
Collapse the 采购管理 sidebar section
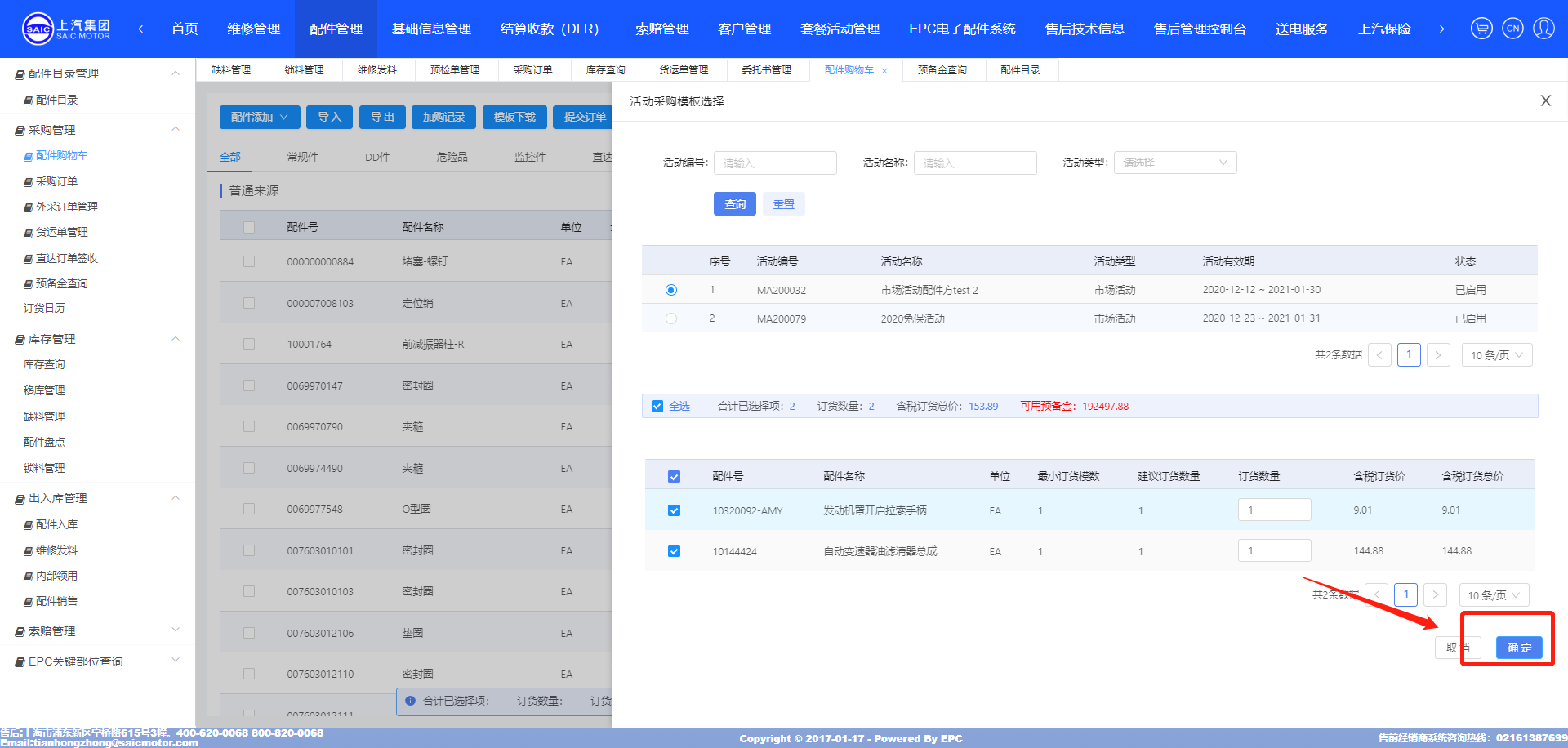(175, 129)
